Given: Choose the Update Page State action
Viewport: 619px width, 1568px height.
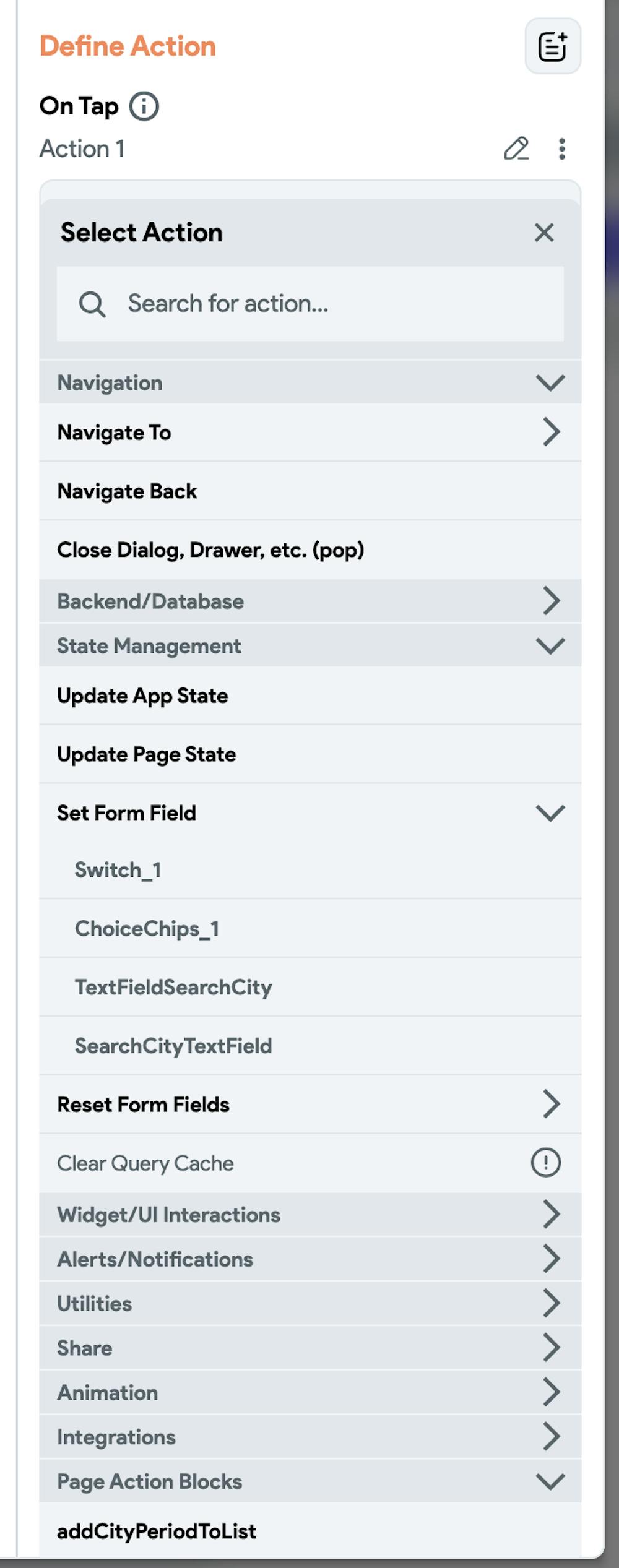Looking at the screenshot, I should click(146, 754).
